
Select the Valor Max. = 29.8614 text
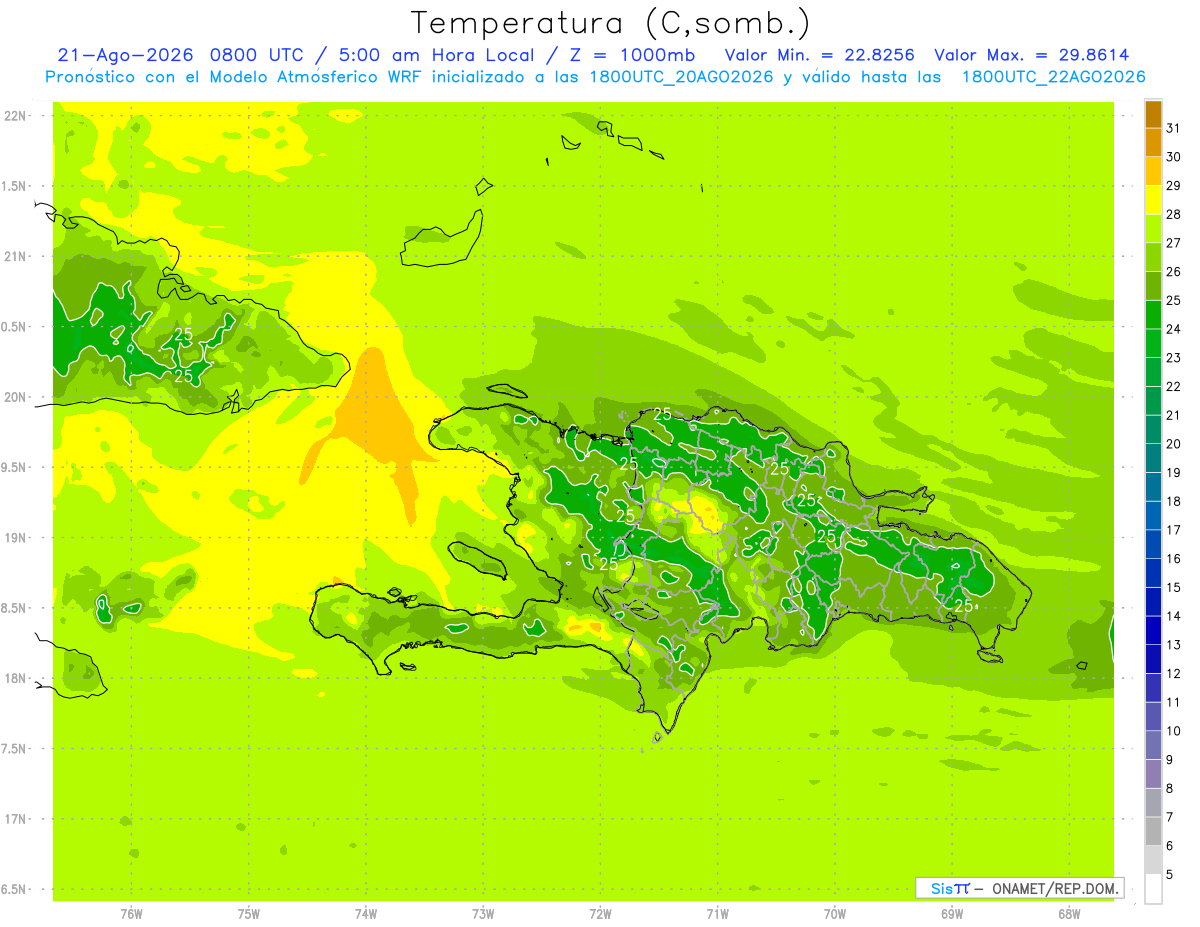1032,55
